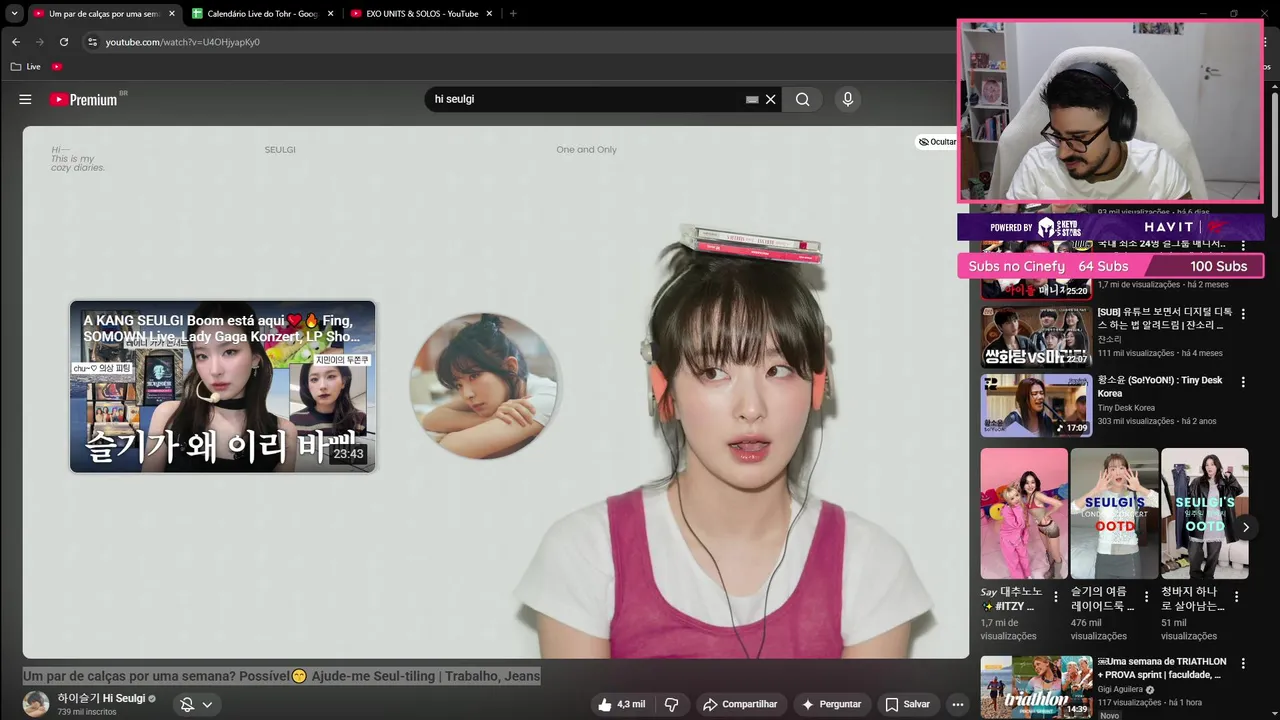The image size is (1280, 720).
Task: Expand notification options chevron
Action: (x=207, y=704)
